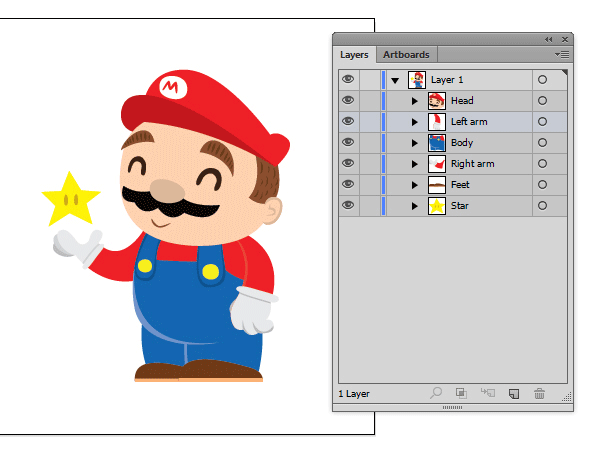The image size is (600, 456).
Task: Click the target circle for Head
Action: coord(542,101)
